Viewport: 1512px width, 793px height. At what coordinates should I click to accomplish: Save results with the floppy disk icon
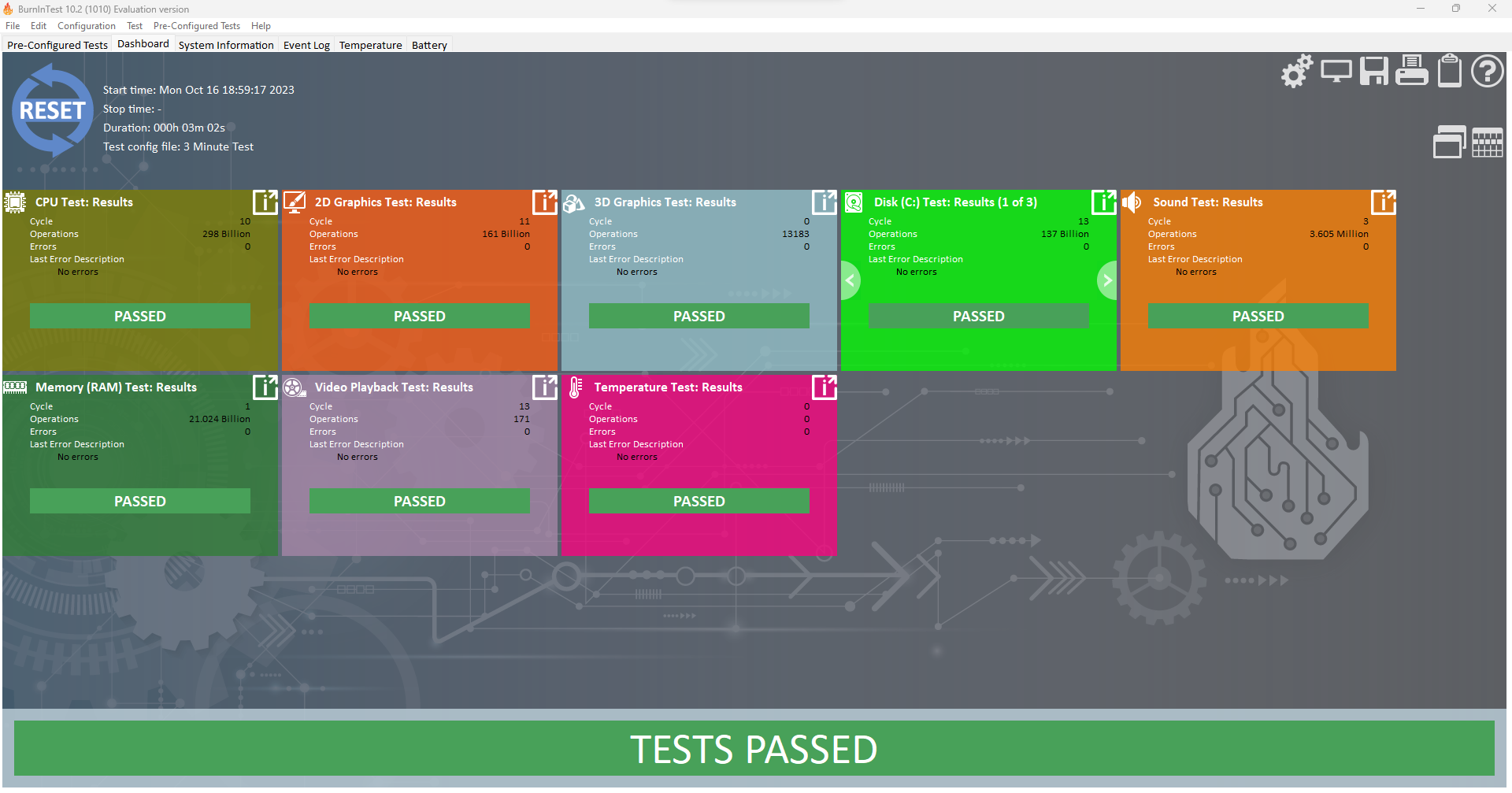[x=1374, y=71]
